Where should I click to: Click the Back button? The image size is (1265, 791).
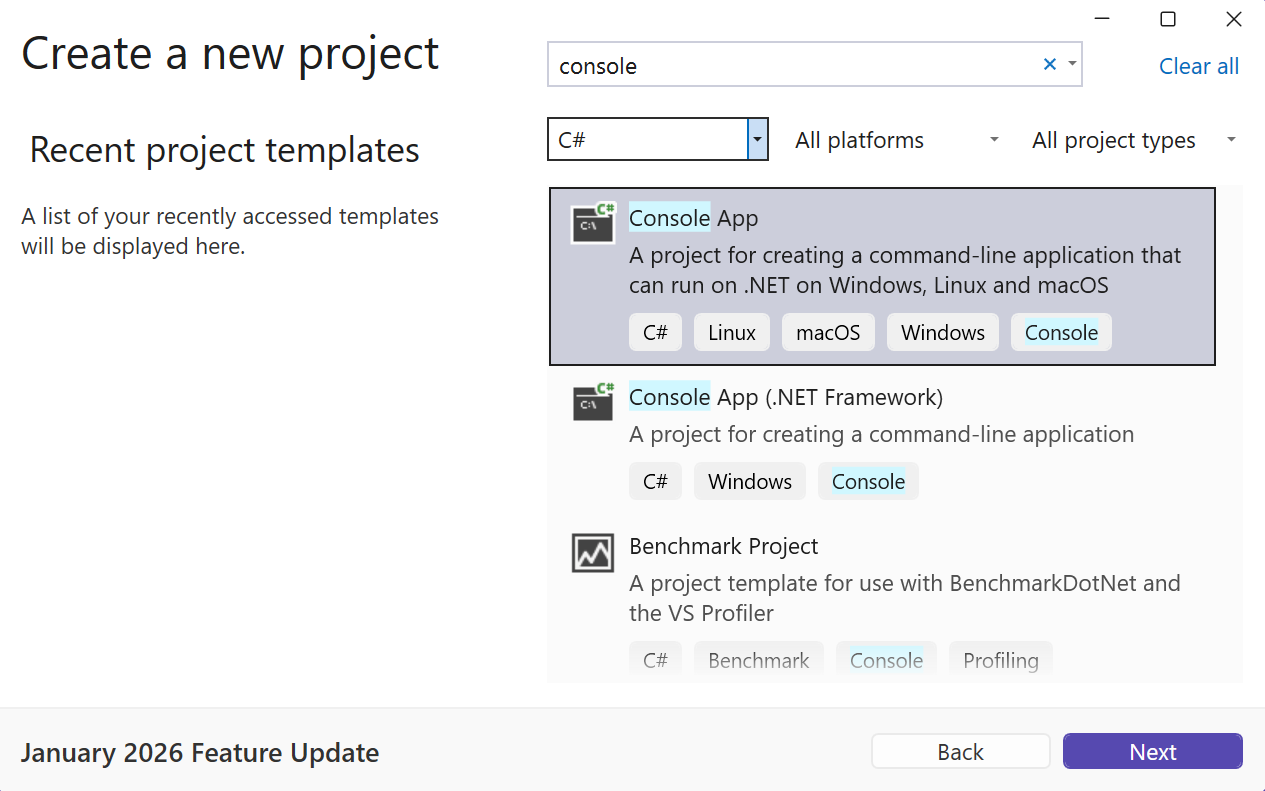click(960, 751)
